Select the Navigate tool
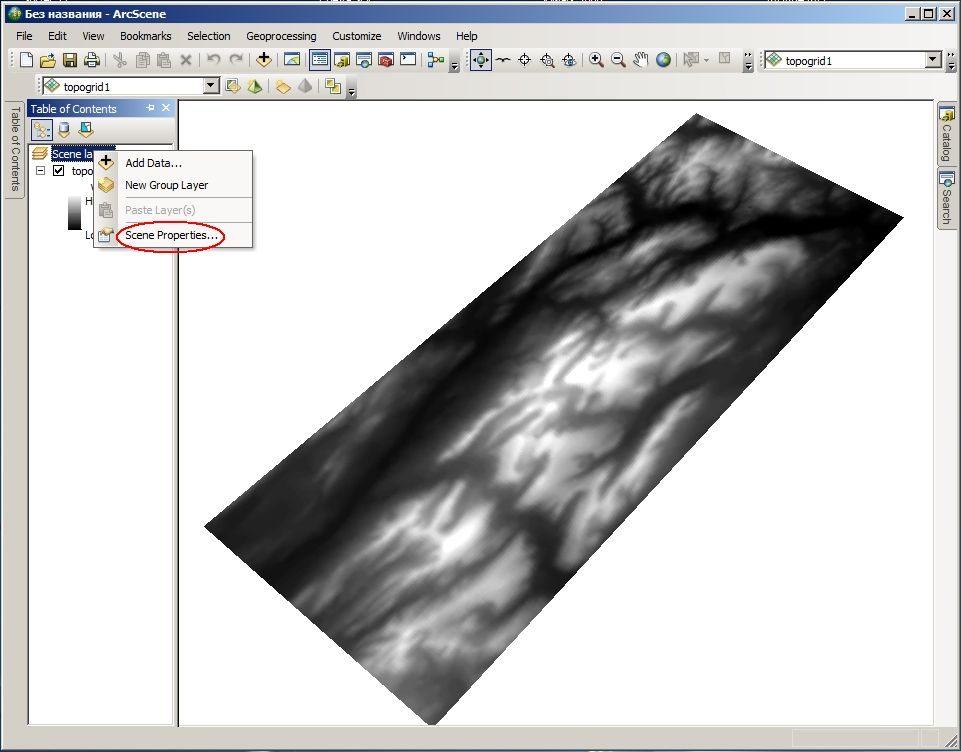 (x=481, y=60)
